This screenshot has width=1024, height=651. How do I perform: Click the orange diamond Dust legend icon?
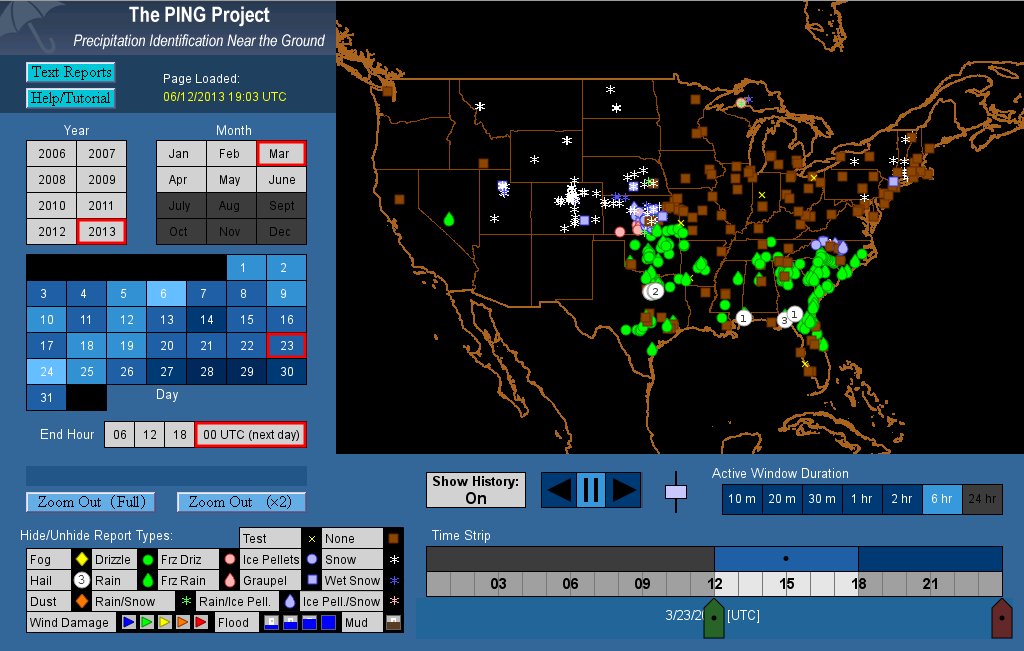(x=81, y=601)
